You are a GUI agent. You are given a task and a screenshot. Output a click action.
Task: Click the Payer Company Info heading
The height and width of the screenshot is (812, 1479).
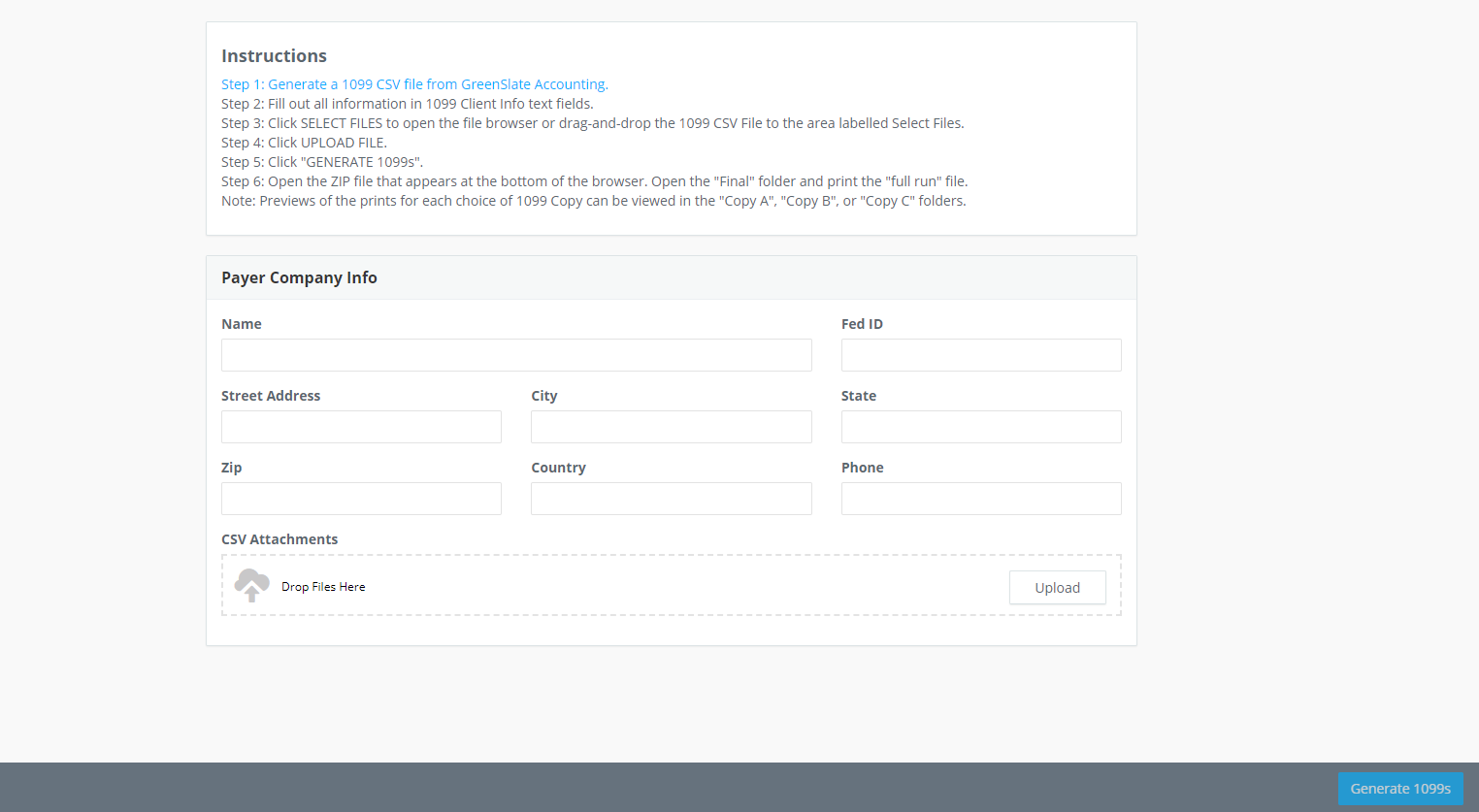point(299,277)
